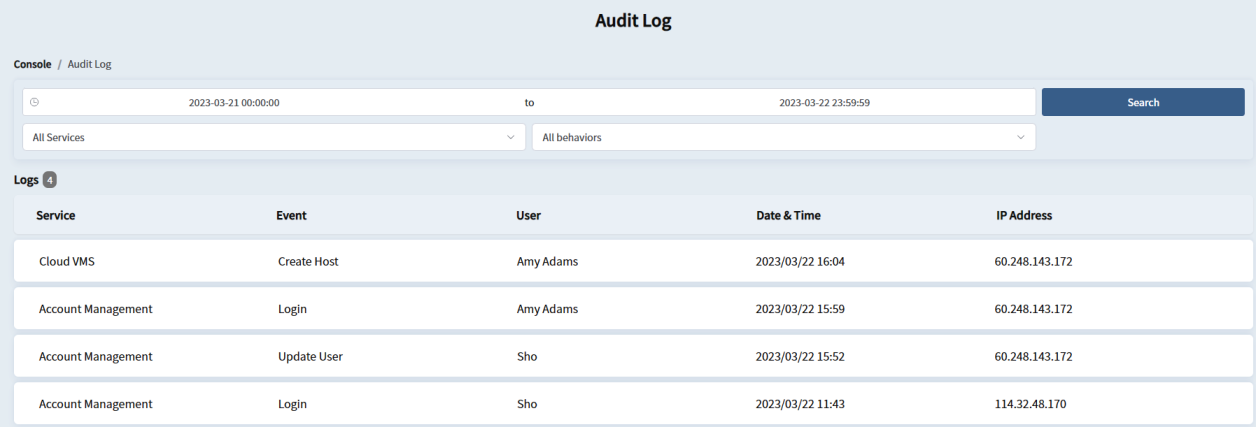The height and width of the screenshot is (427, 1256).
Task: Edit the start date 2023-03-21 00:00:00
Action: click(x=234, y=102)
